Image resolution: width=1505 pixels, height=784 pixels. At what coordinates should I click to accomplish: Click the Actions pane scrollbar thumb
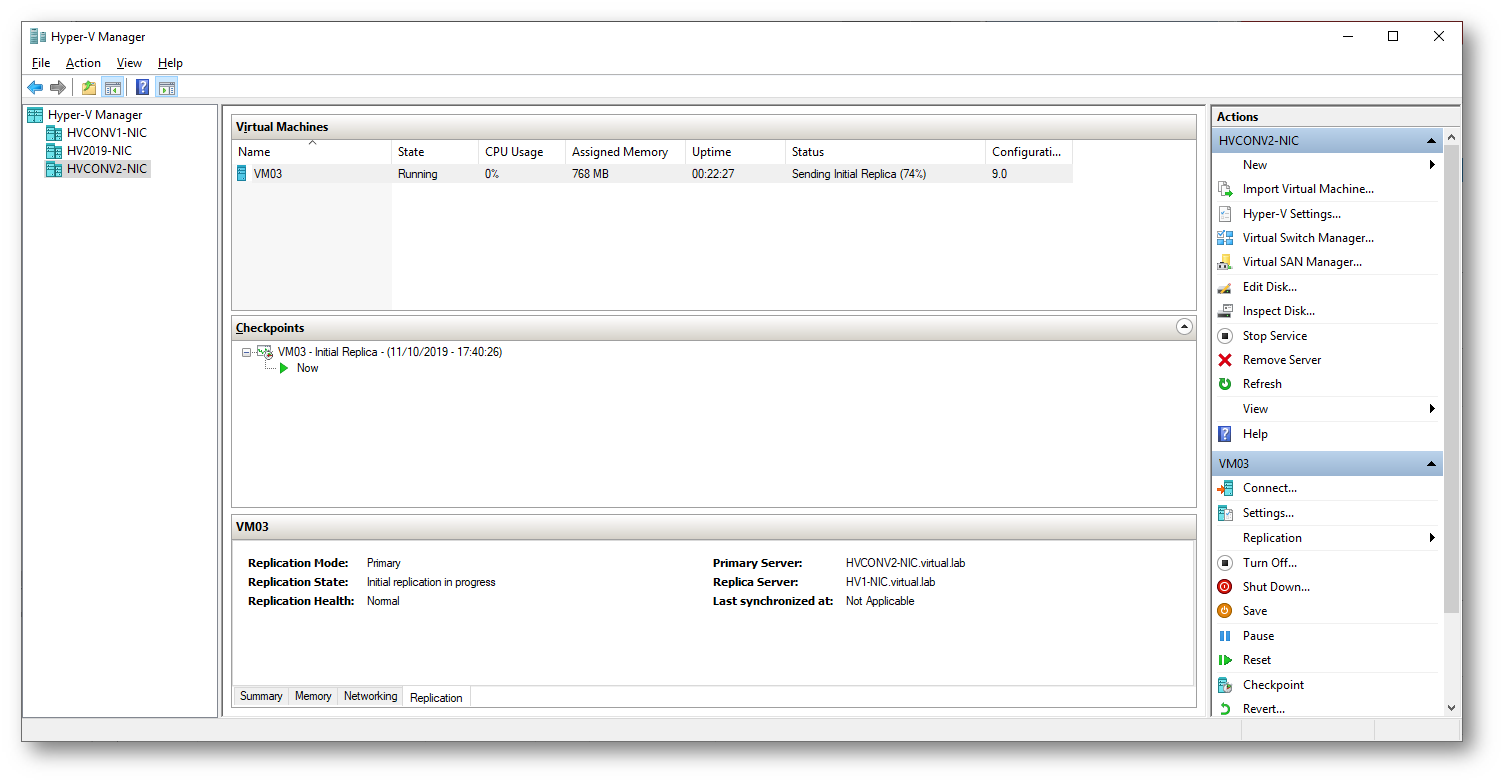(x=1452, y=379)
